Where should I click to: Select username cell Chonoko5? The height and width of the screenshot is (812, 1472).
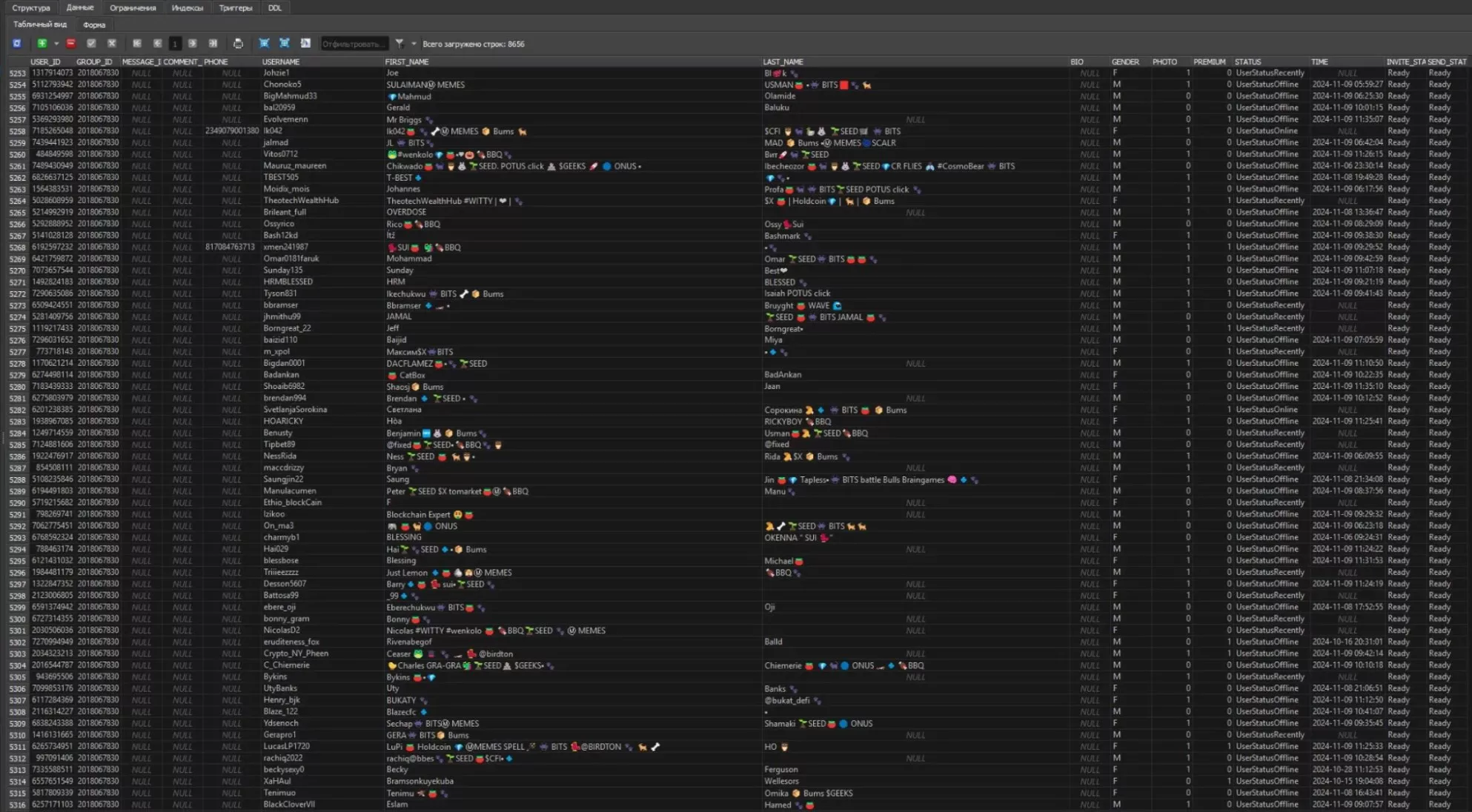[322, 84]
